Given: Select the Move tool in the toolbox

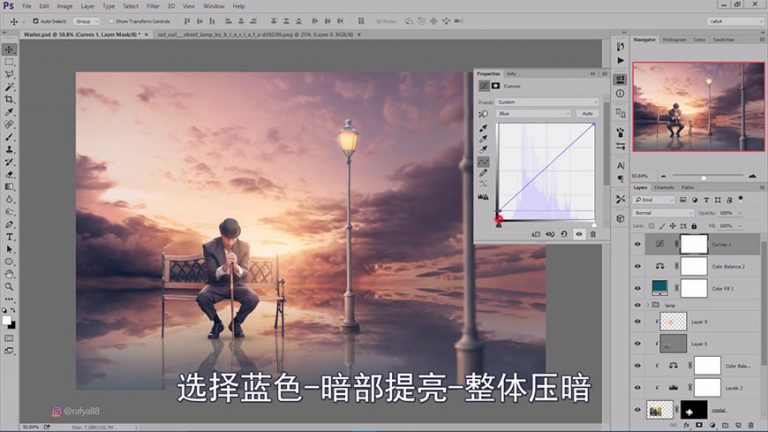Looking at the screenshot, I should pyautogui.click(x=9, y=49).
